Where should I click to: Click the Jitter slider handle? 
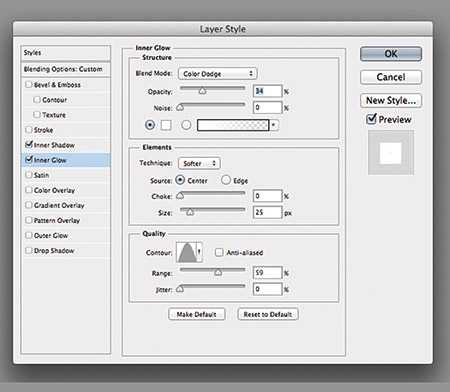180,289
